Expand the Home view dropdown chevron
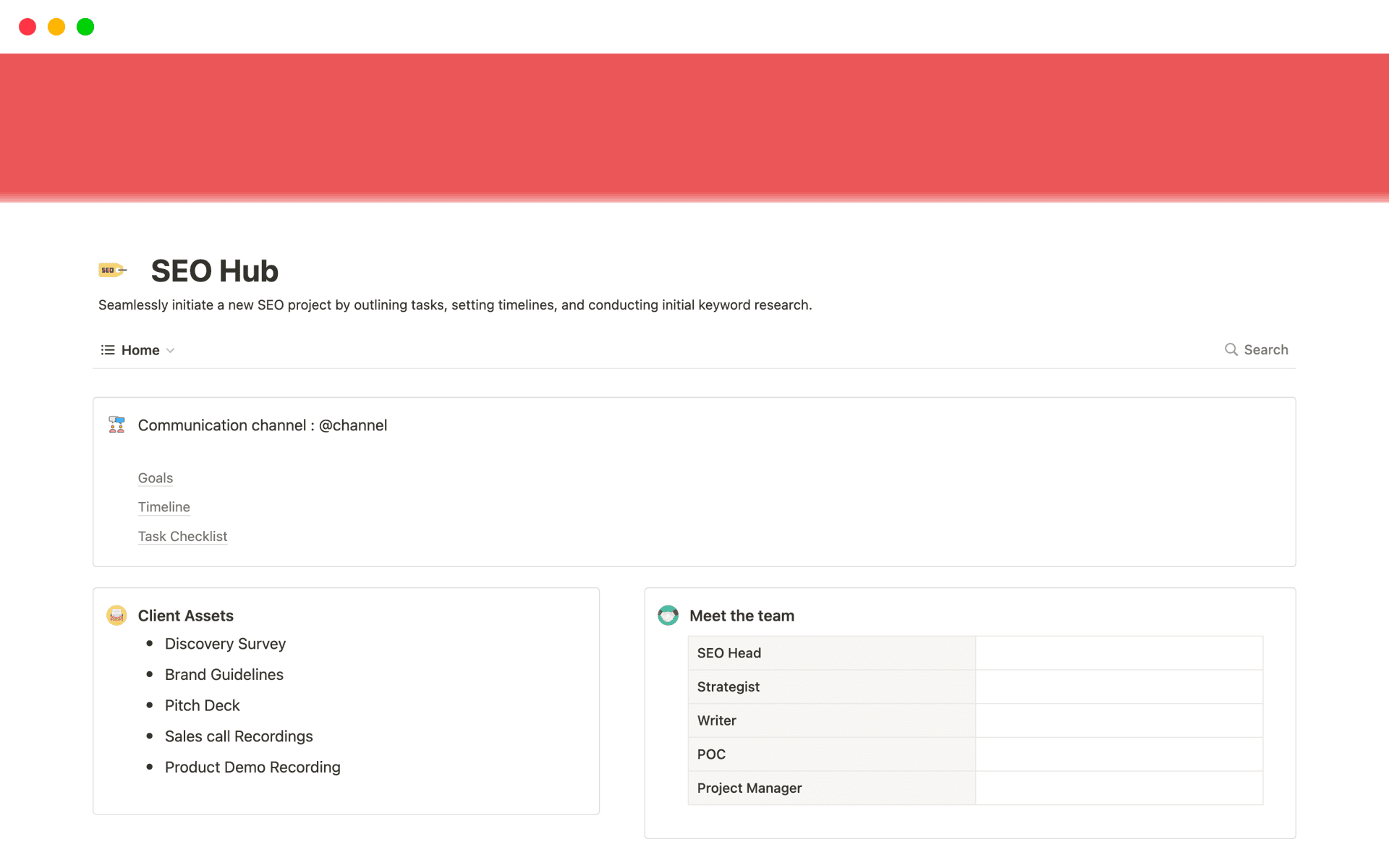Viewport: 1389px width, 868px height. coord(171,350)
